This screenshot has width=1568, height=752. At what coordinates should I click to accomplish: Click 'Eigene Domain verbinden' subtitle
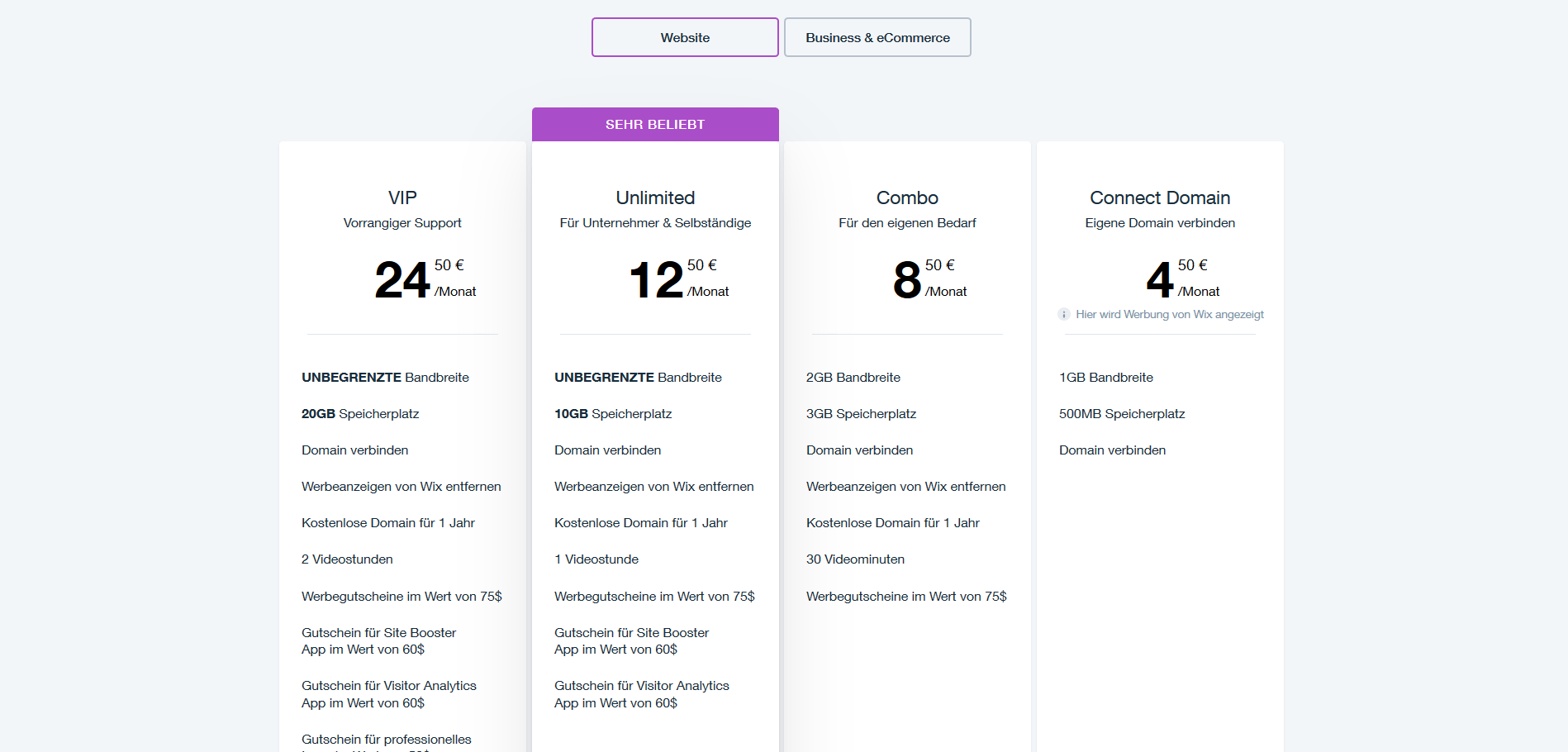(x=1160, y=223)
